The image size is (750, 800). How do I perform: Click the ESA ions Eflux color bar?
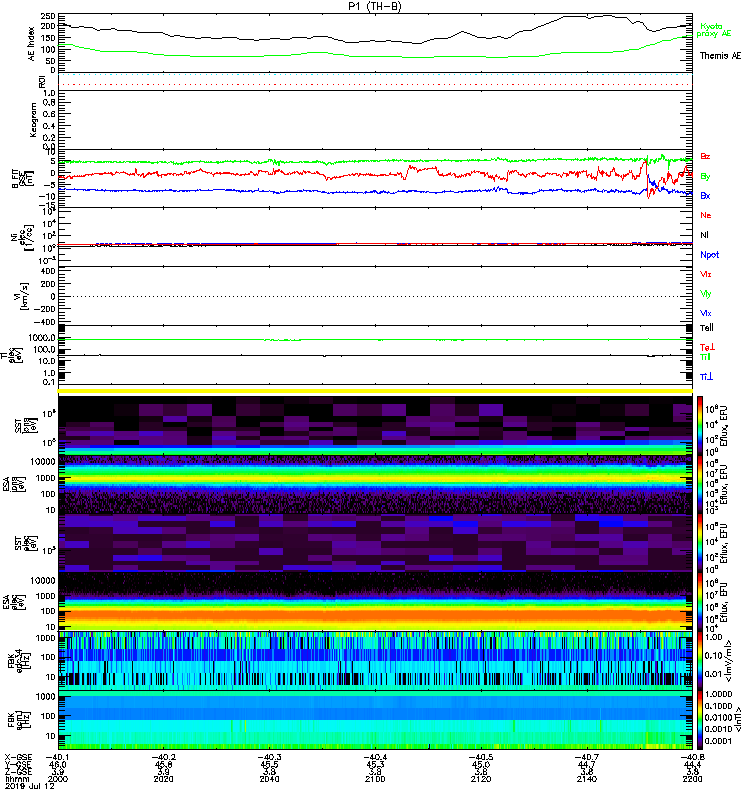tap(700, 485)
